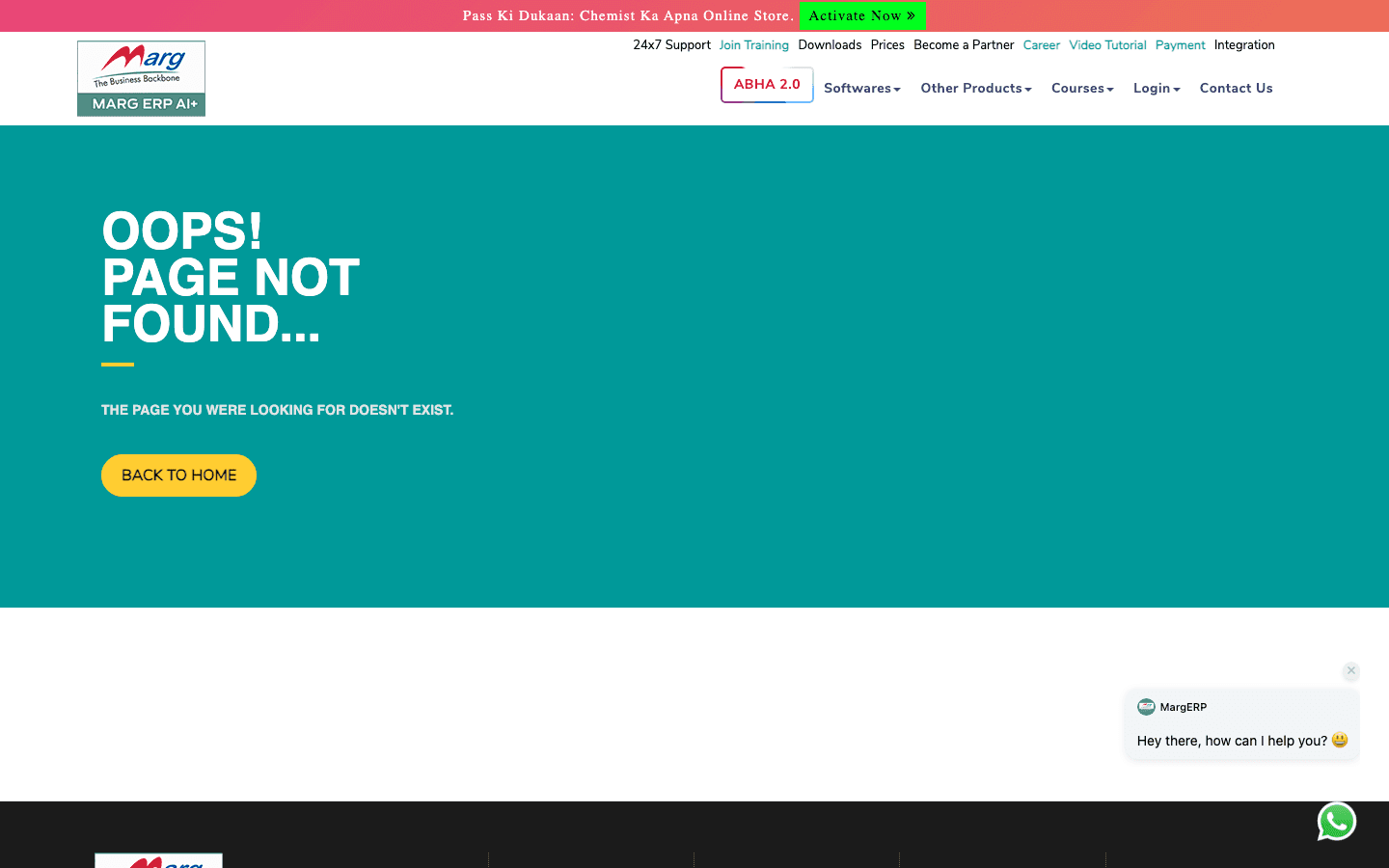Open the Career link
1389x868 pixels.
click(1042, 45)
